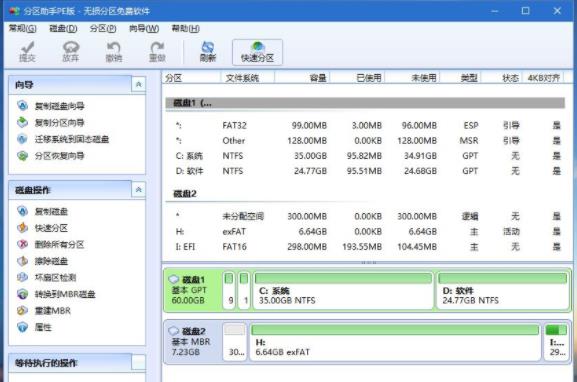
Task: Select 删除所有分区 in disk operations
Action: 51,244
